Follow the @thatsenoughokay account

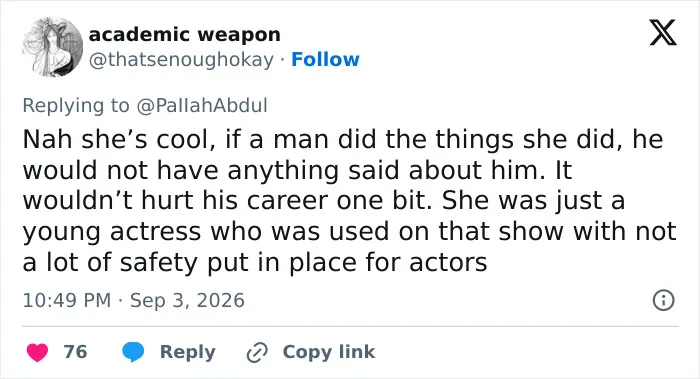(325, 59)
